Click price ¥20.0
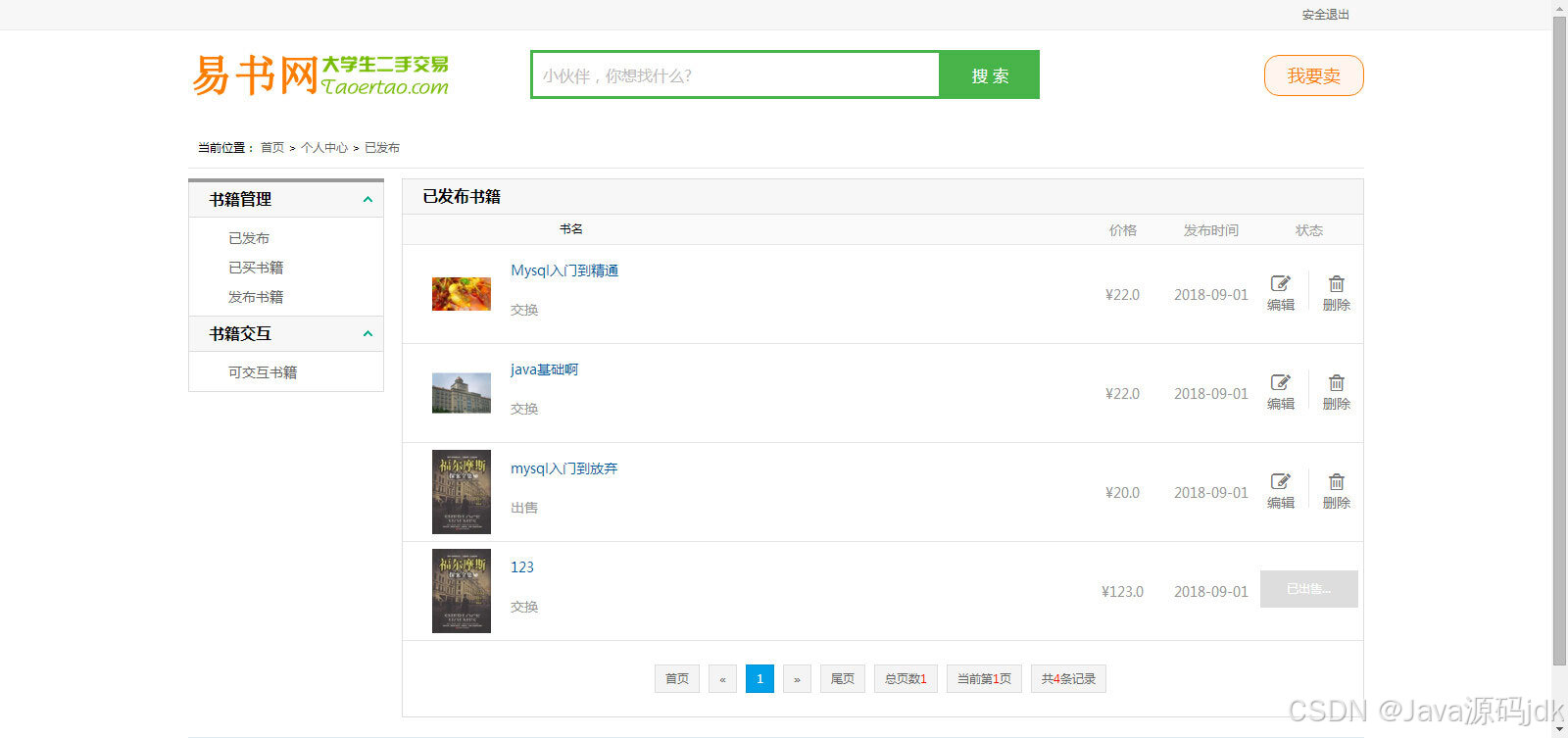 point(1122,493)
